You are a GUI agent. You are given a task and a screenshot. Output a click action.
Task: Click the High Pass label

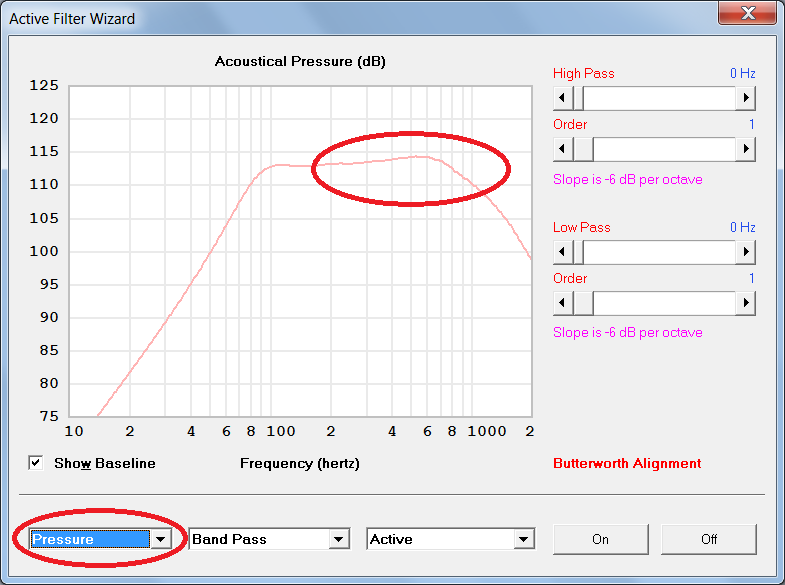coord(584,74)
